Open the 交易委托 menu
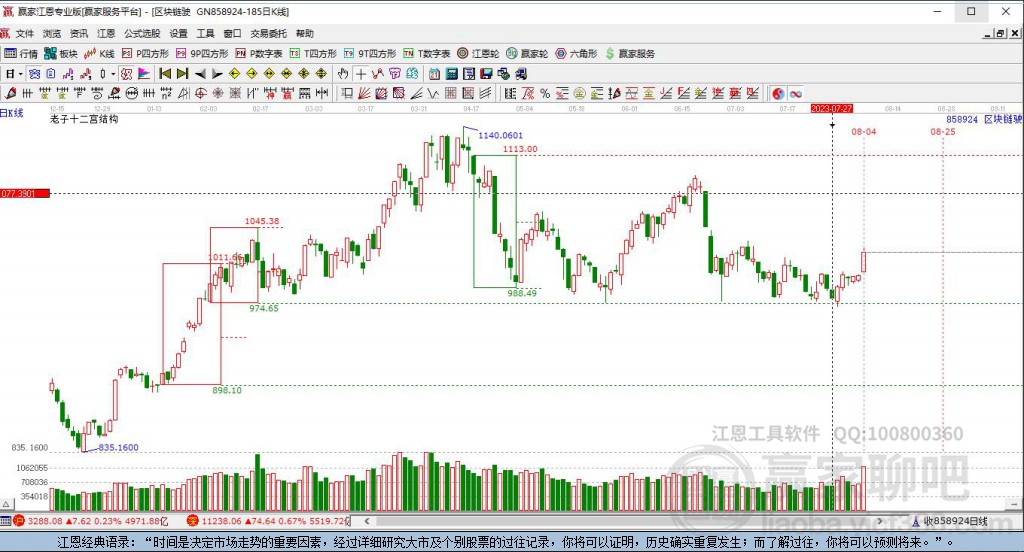This screenshot has width=1024, height=552. pos(268,33)
